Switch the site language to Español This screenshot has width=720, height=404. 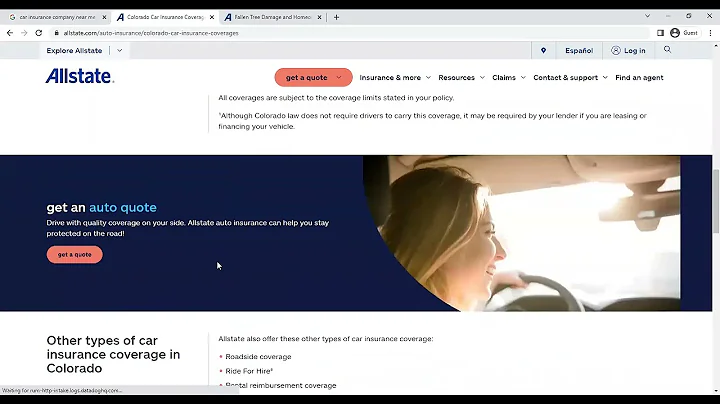(579, 50)
